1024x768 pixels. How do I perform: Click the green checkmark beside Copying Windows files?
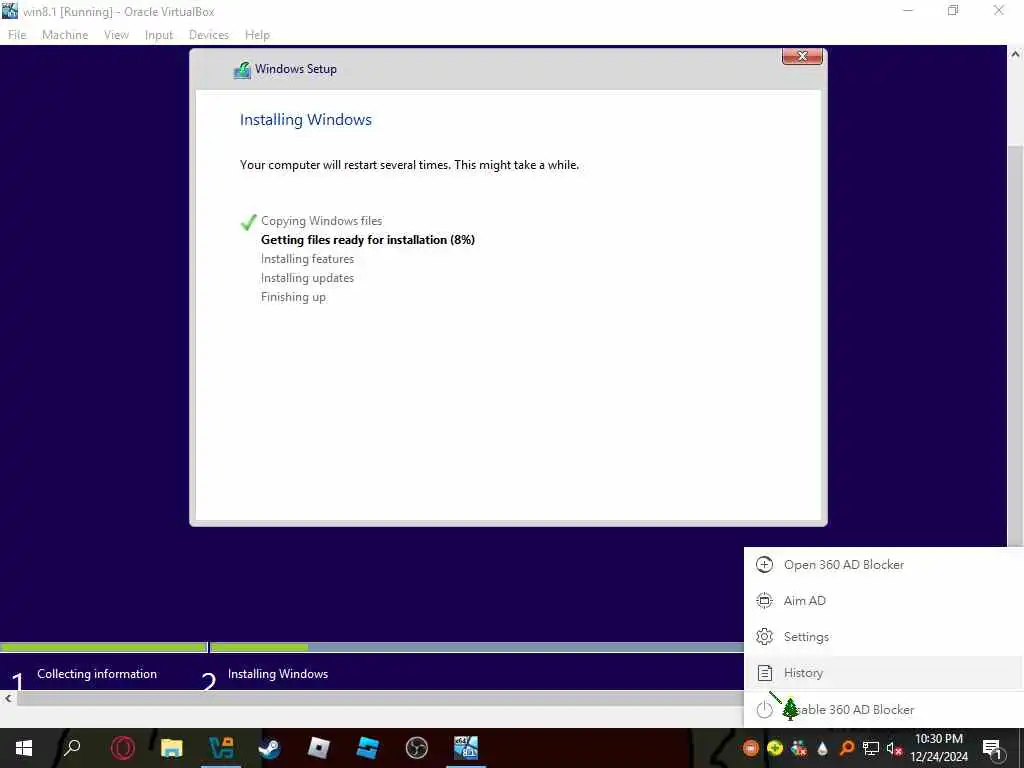248,222
